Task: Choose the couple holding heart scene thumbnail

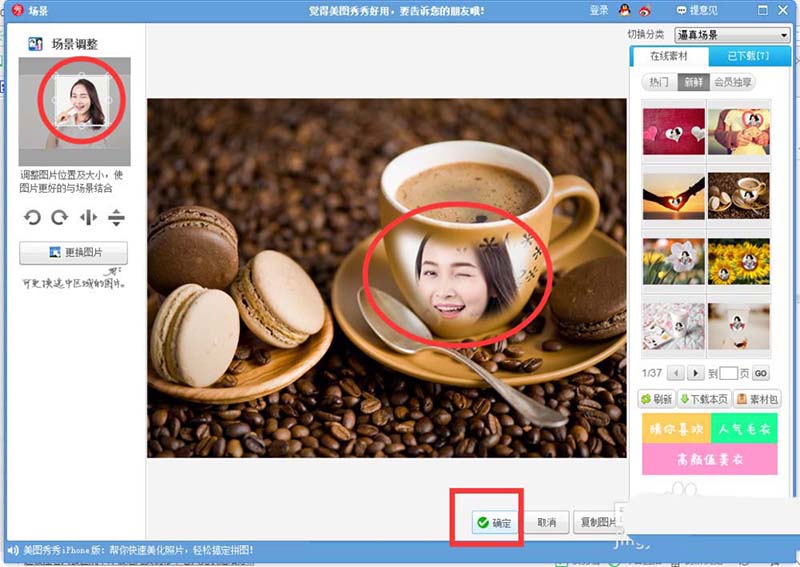Action: tap(739, 131)
